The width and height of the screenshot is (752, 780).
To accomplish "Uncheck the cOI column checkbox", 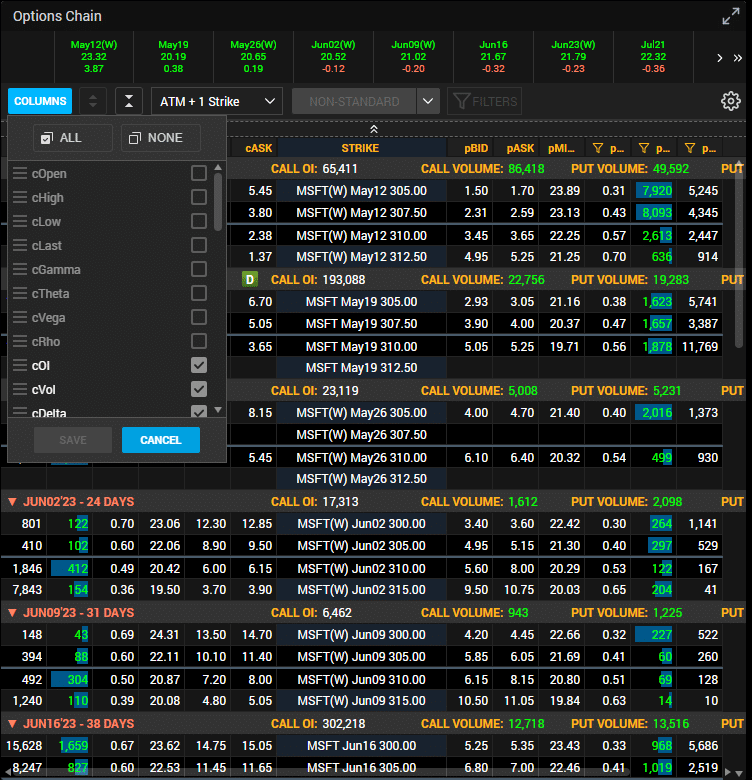I will 199,365.
